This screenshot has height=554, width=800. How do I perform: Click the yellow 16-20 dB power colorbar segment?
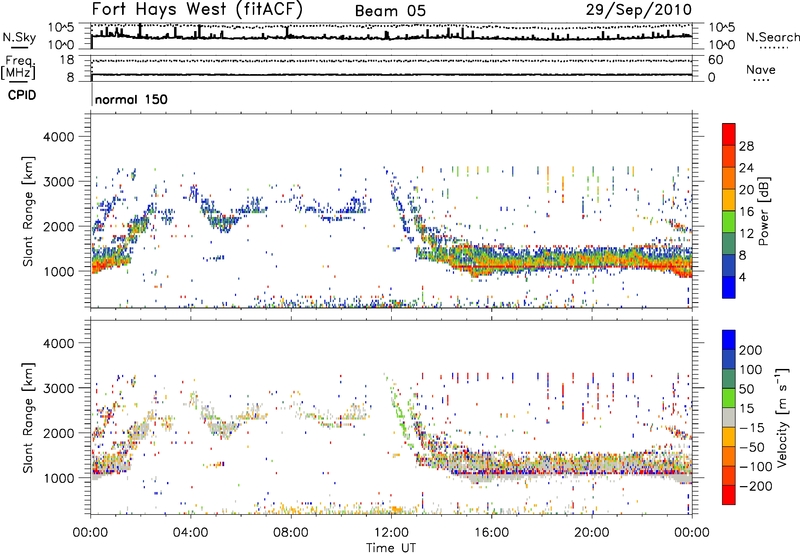tap(729, 200)
